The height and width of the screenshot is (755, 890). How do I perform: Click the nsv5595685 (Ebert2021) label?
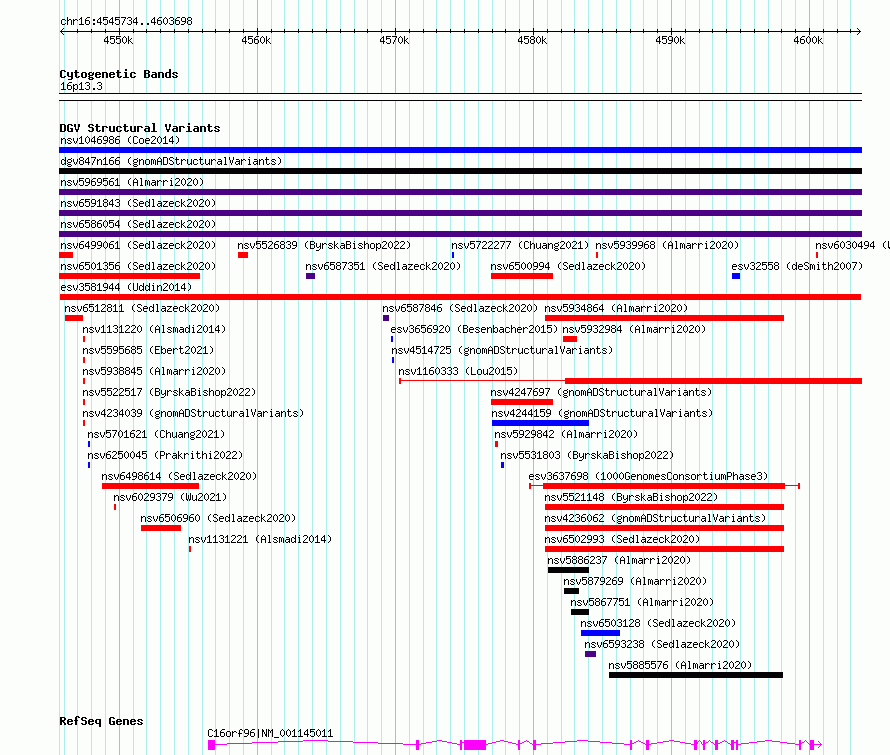148,350
